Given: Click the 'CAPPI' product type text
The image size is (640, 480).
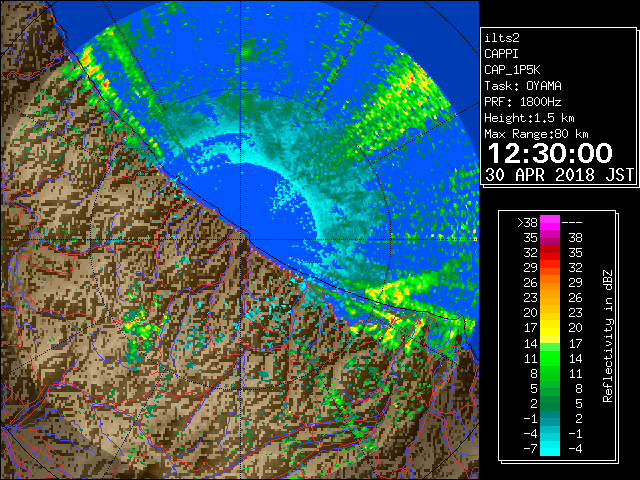Looking at the screenshot, I should pyautogui.click(x=501, y=54).
